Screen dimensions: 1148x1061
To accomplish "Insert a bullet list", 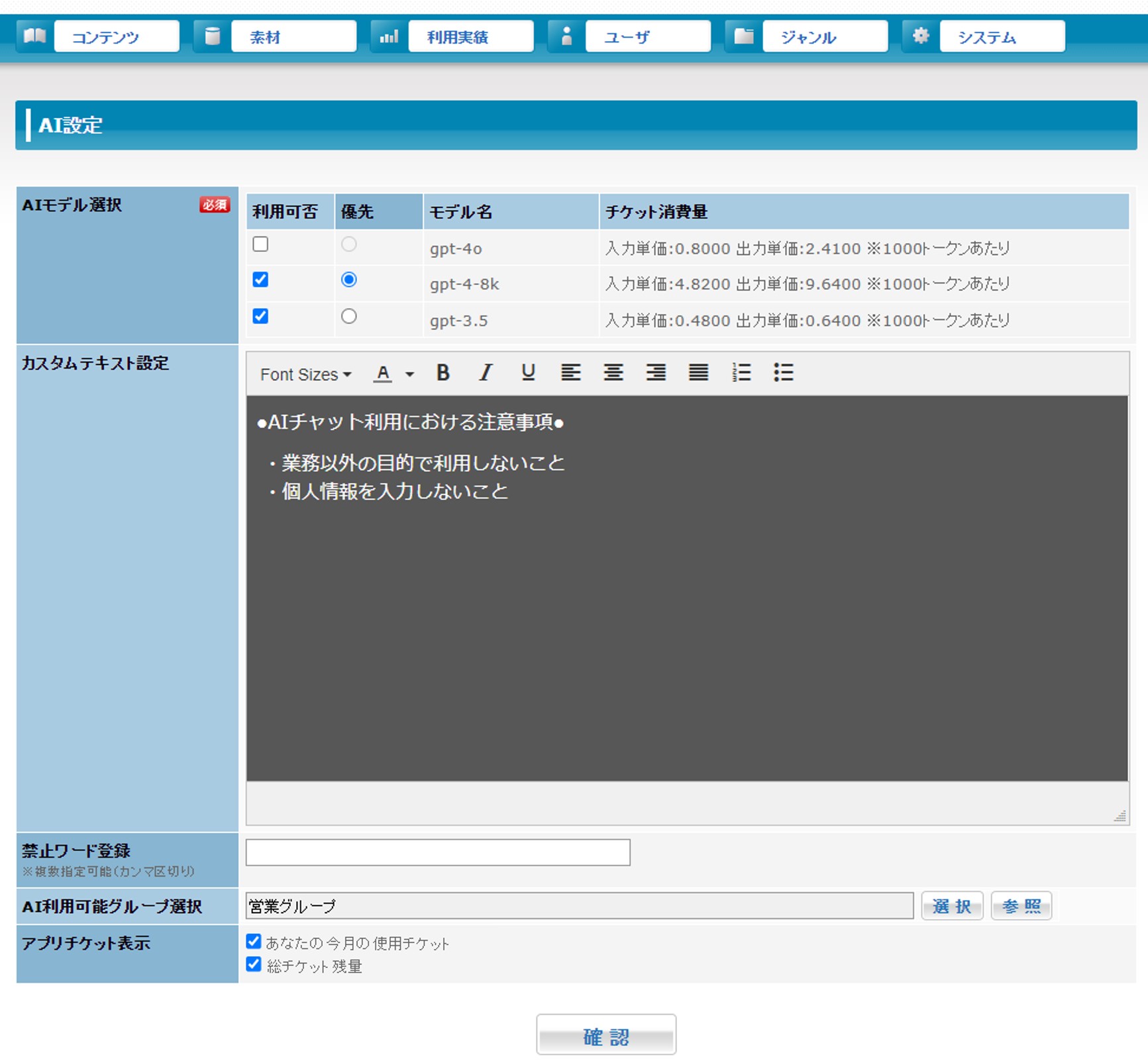I will (783, 373).
